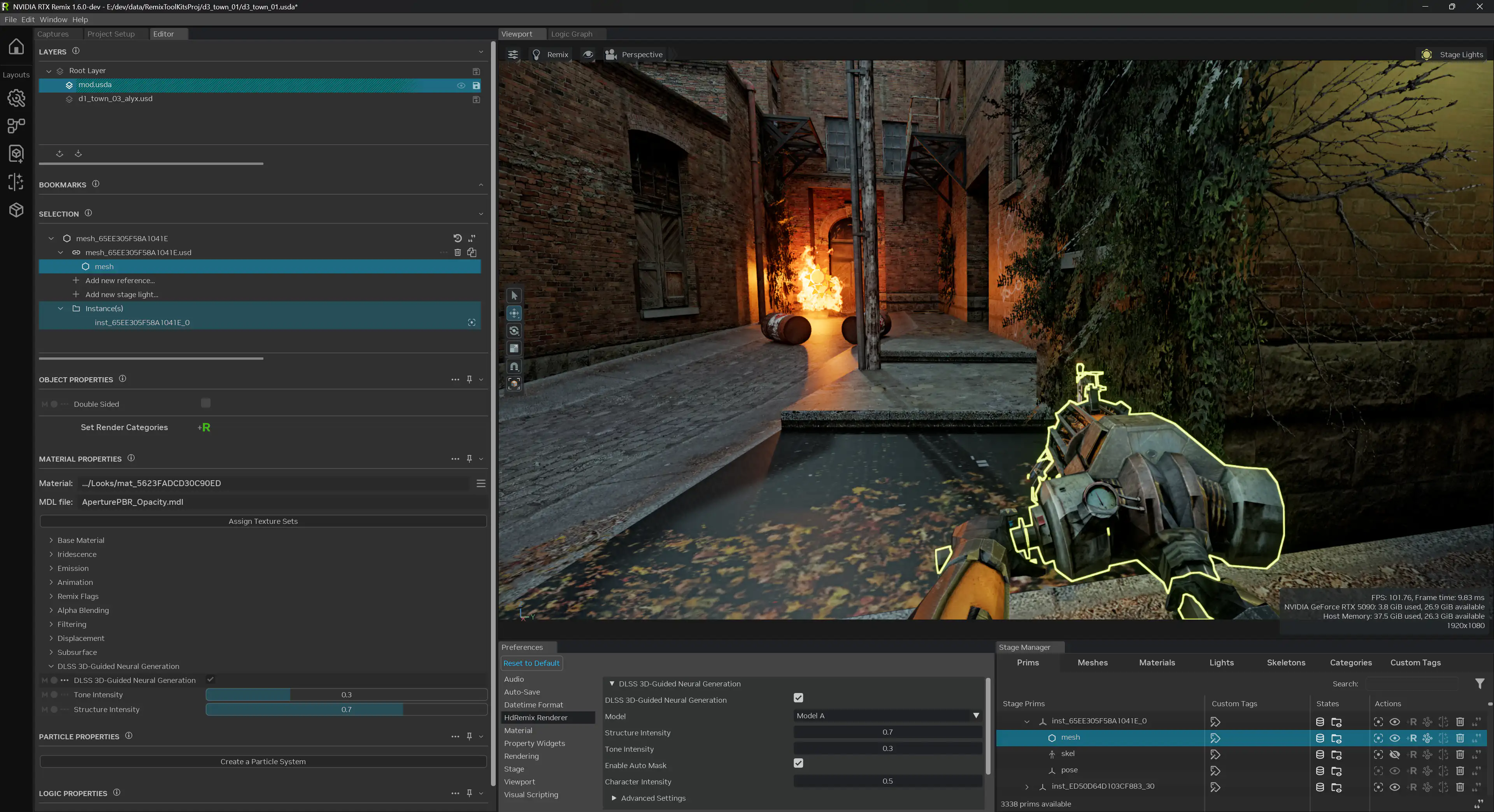Expand inst_ED50D64D103CF883_30 in Stage Prims
1494x812 pixels.
(1027, 787)
